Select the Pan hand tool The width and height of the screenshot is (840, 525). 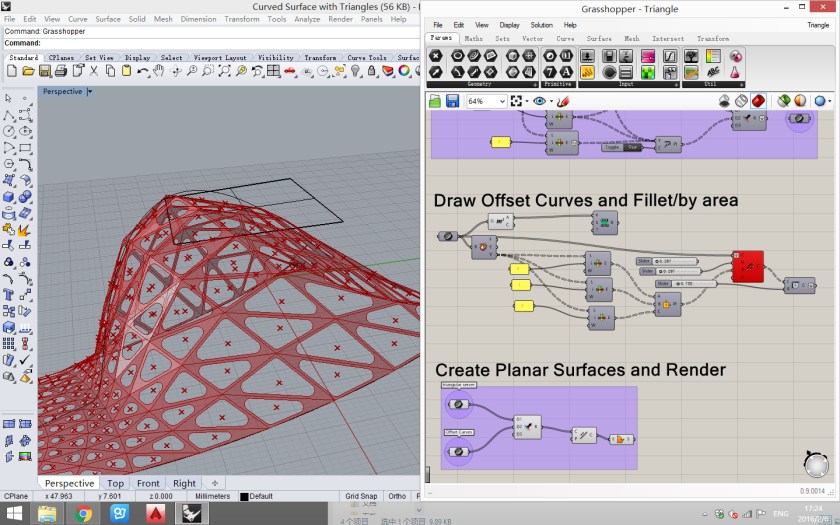[160, 71]
